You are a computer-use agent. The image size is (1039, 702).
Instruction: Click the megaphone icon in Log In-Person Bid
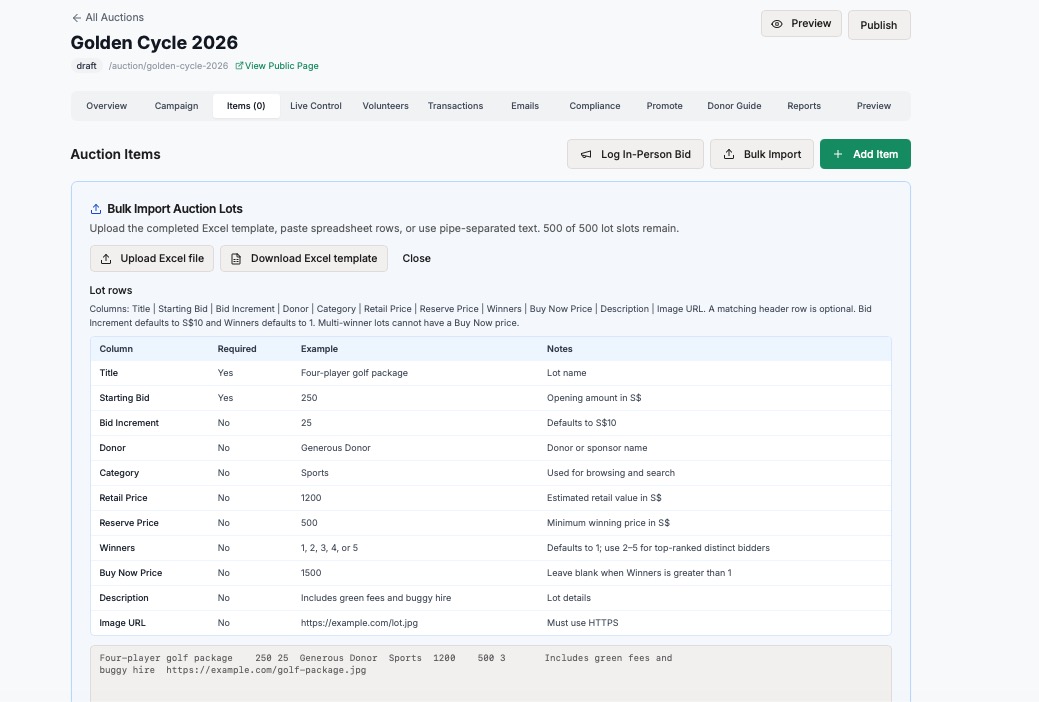(586, 154)
